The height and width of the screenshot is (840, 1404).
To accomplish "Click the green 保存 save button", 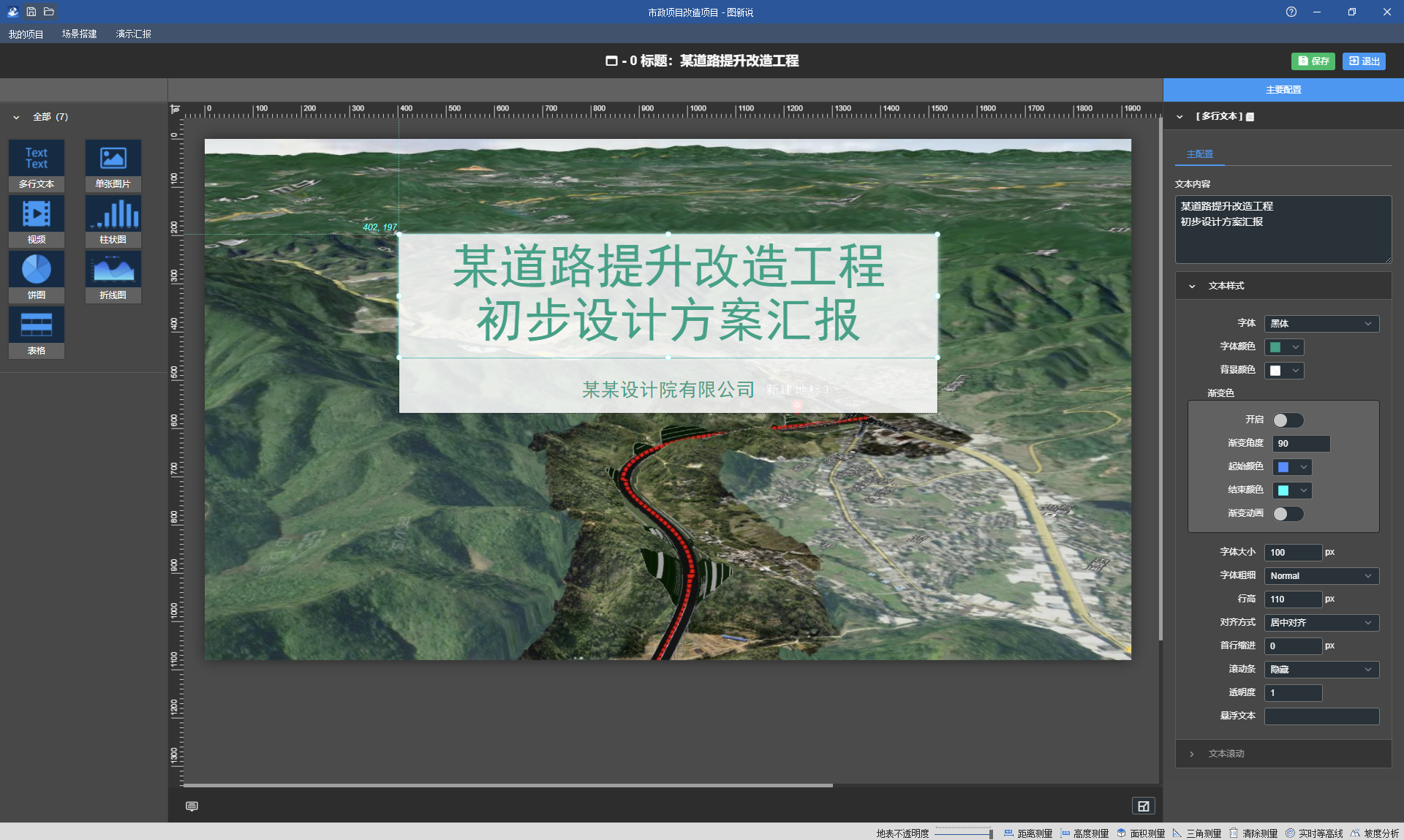I will (x=1313, y=61).
